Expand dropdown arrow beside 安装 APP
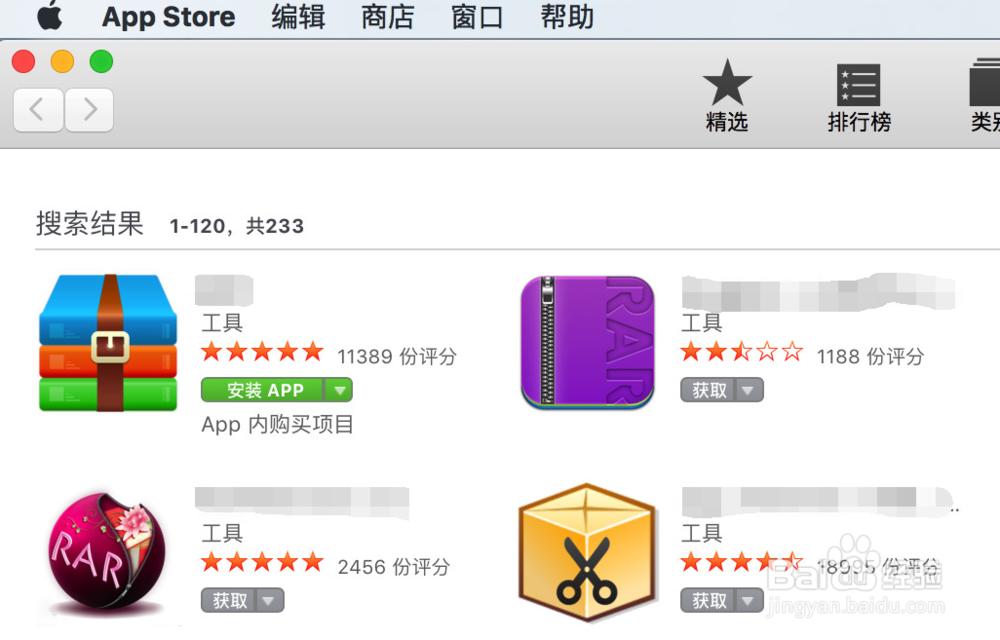The height and width of the screenshot is (640, 1000). [341, 390]
